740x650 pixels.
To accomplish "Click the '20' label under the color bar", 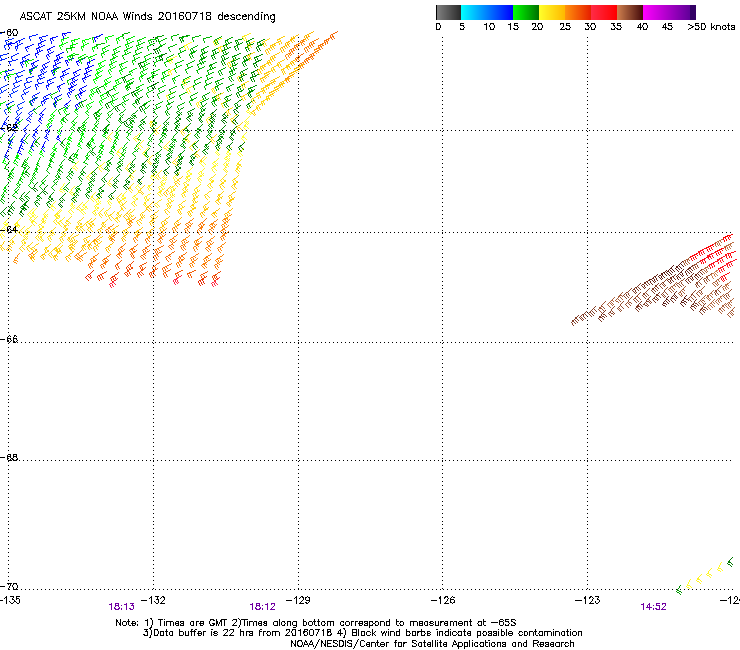I will [x=537, y=27].
